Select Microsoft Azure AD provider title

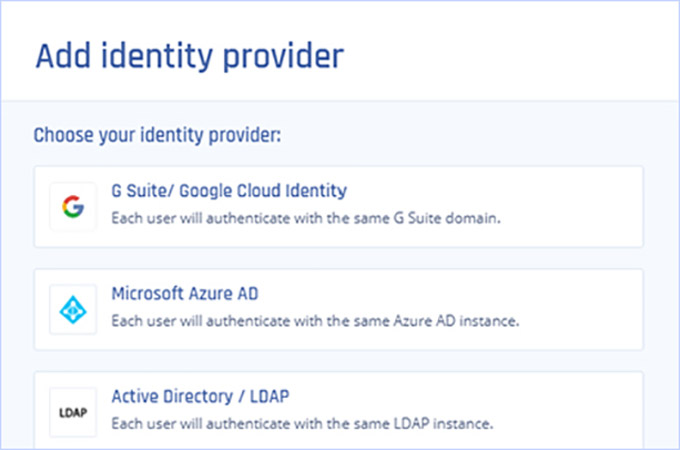pos(185,293)
